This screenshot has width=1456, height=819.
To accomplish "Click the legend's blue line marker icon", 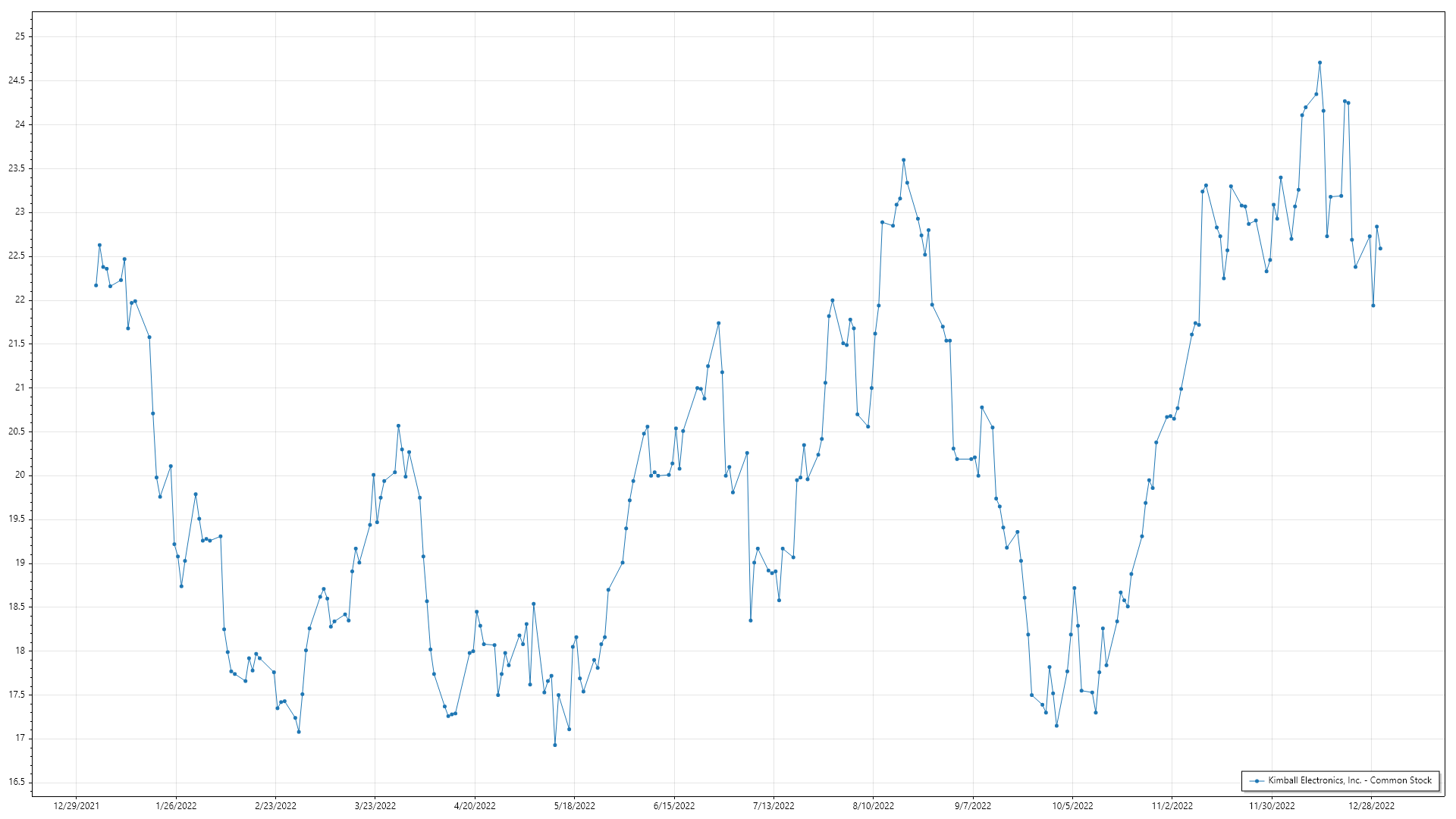I will [1257, 781].
